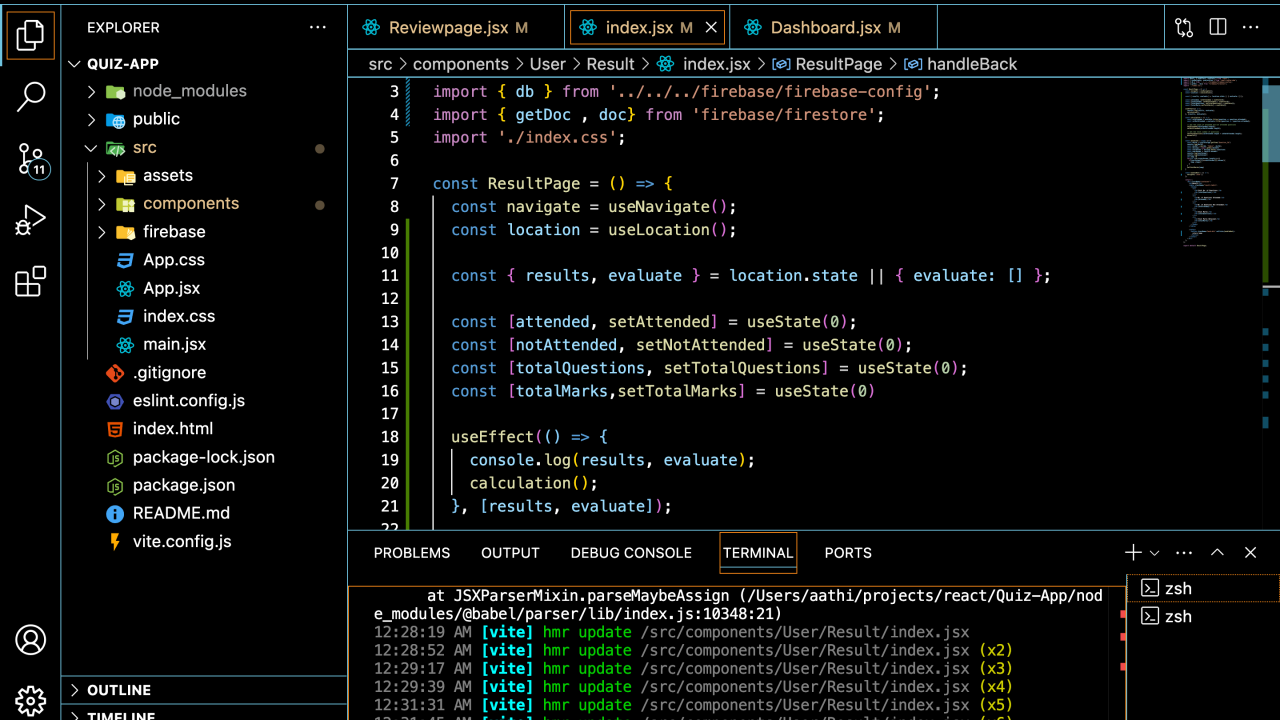This screenshot has height=720, width=1280.
Task: Maximize the terminal panel size
Action: (1217, 553)
